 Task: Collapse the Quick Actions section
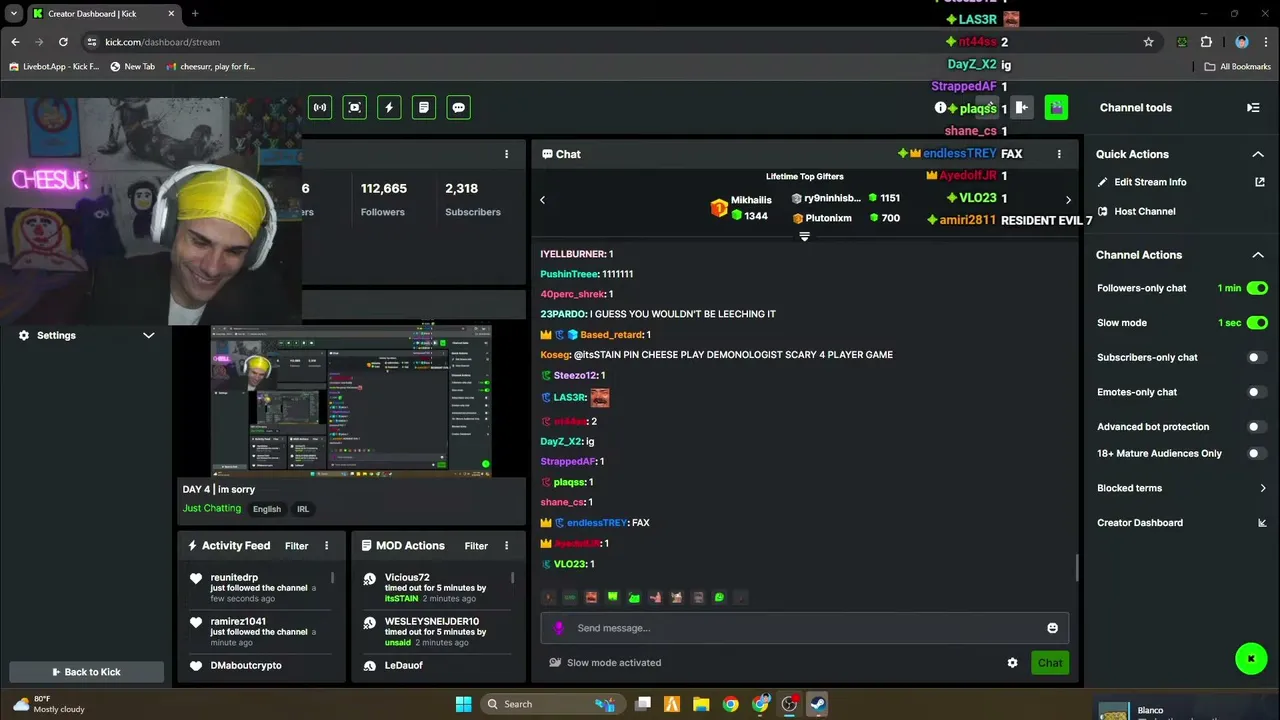1258,154
